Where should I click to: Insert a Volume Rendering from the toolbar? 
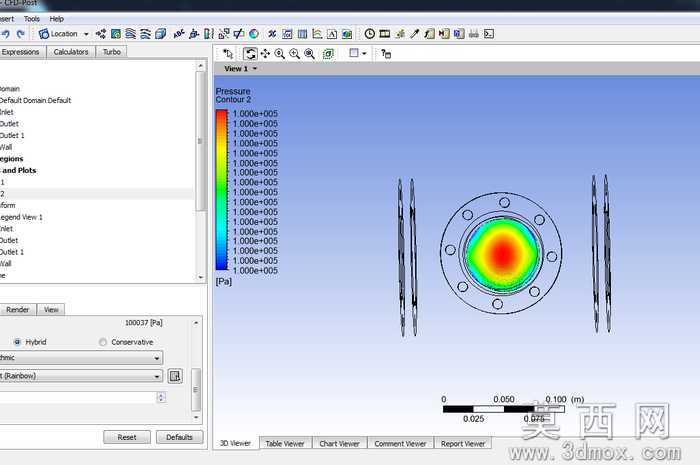pos(160,34)
